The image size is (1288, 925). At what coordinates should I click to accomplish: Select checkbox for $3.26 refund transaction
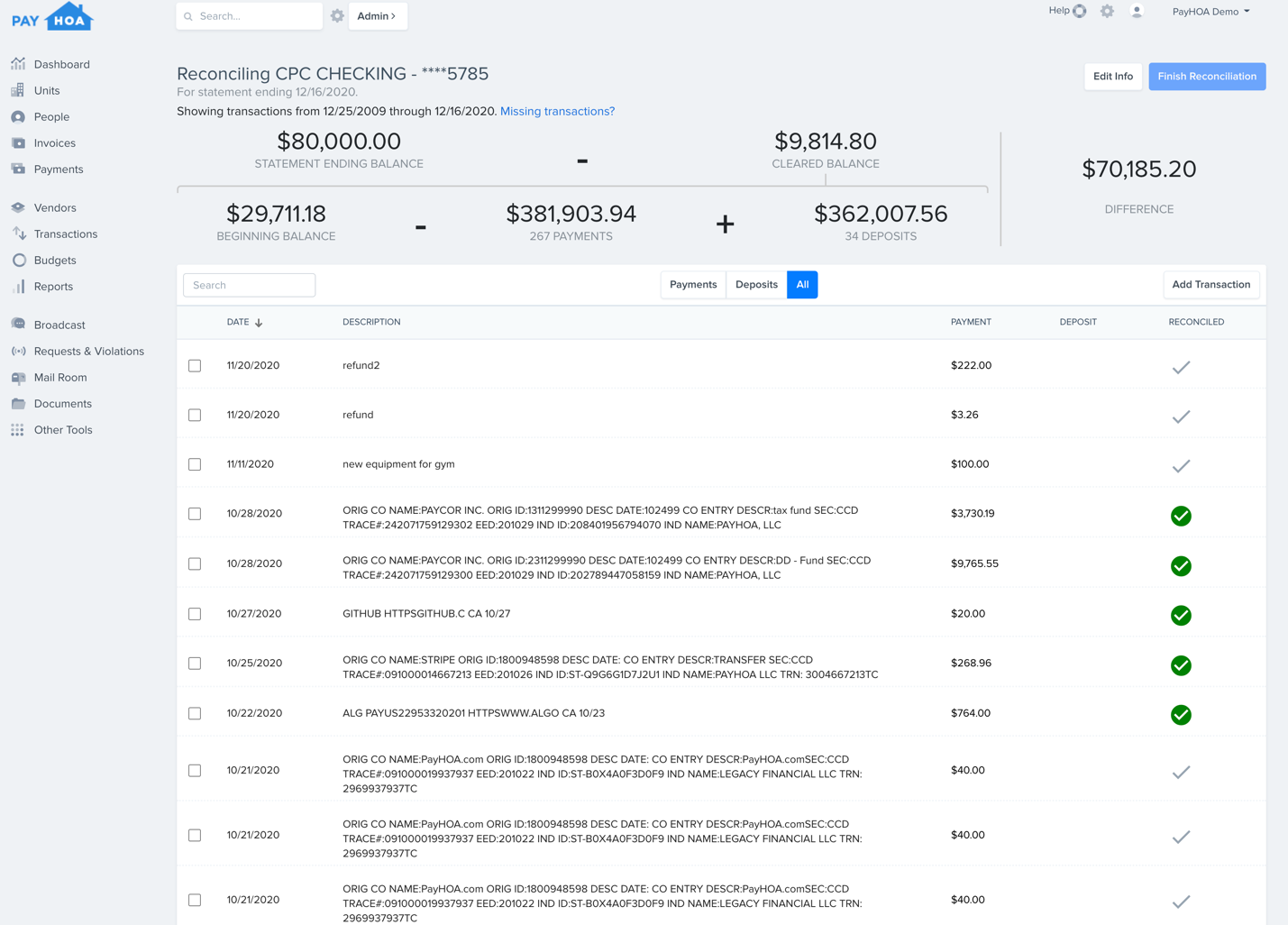click(x=195, y=415)
